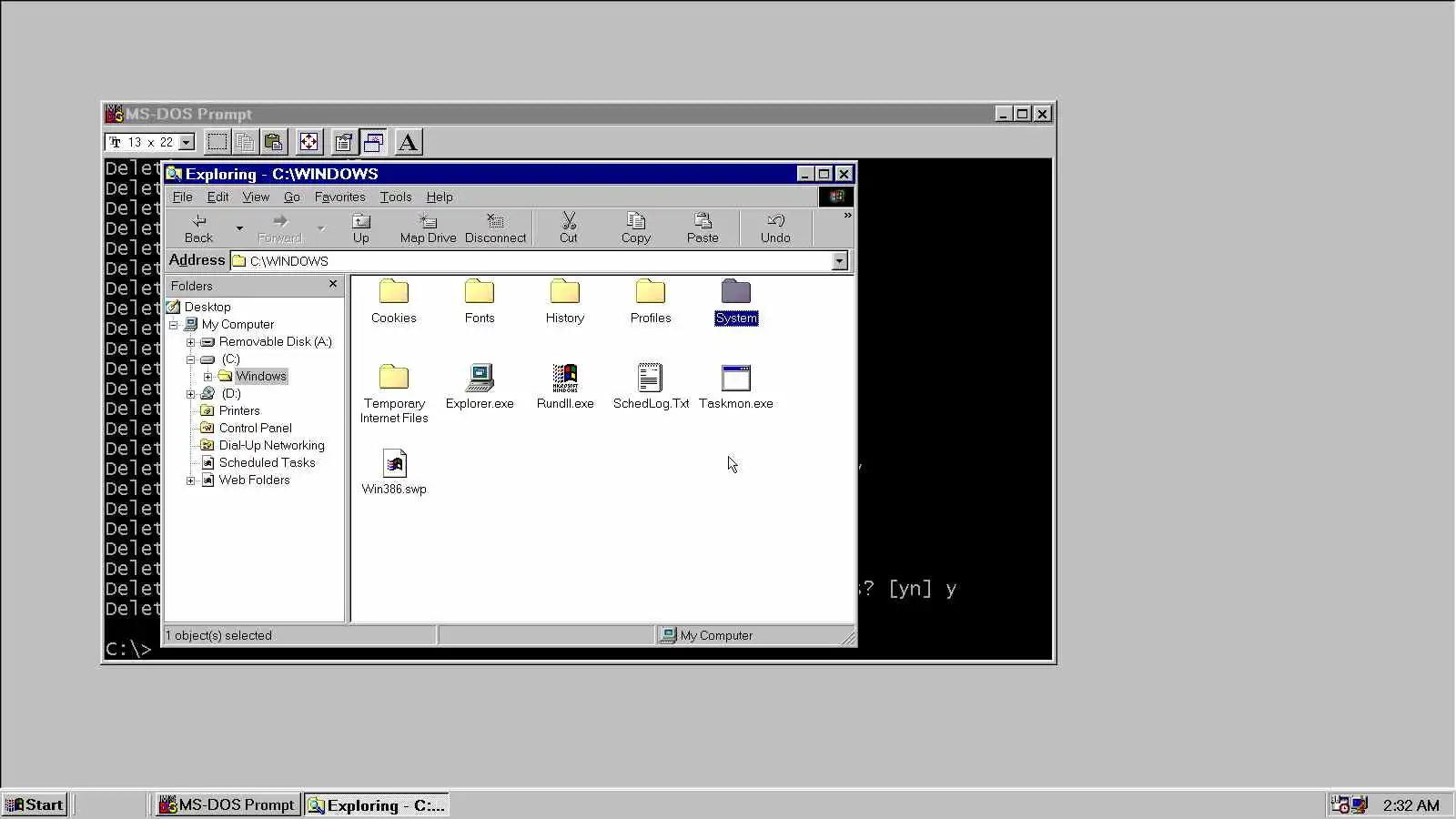Click the Paste icon in MS-DOS Prompt toolbar
The image size is (1456, 819).
point(273,142)
